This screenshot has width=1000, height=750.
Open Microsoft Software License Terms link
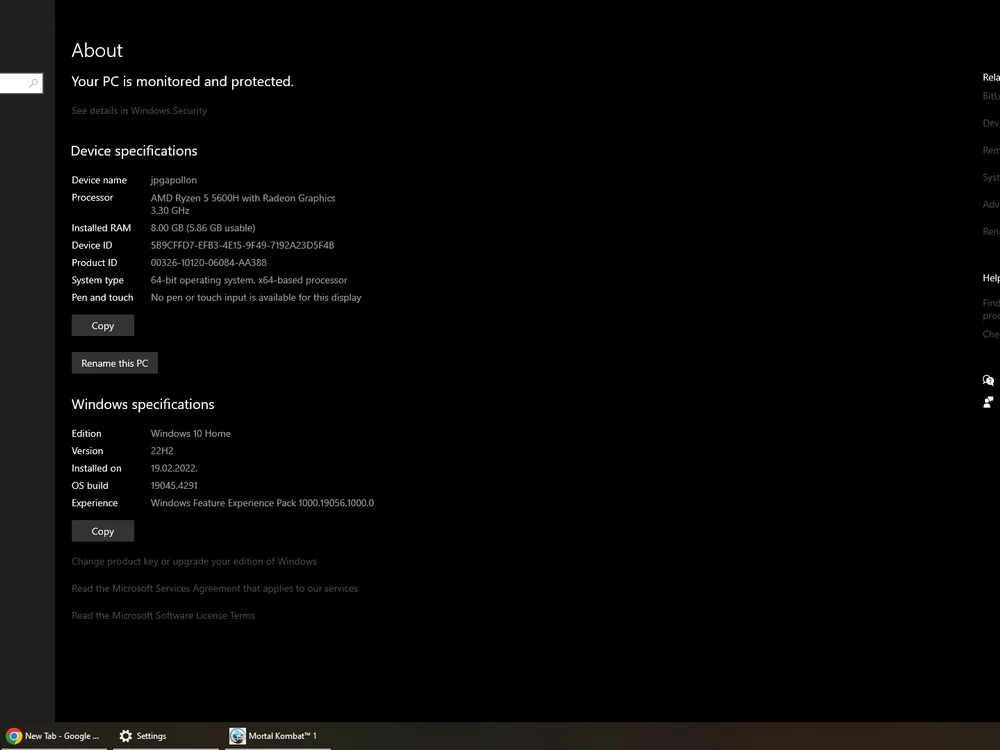[x=163, y=616]
